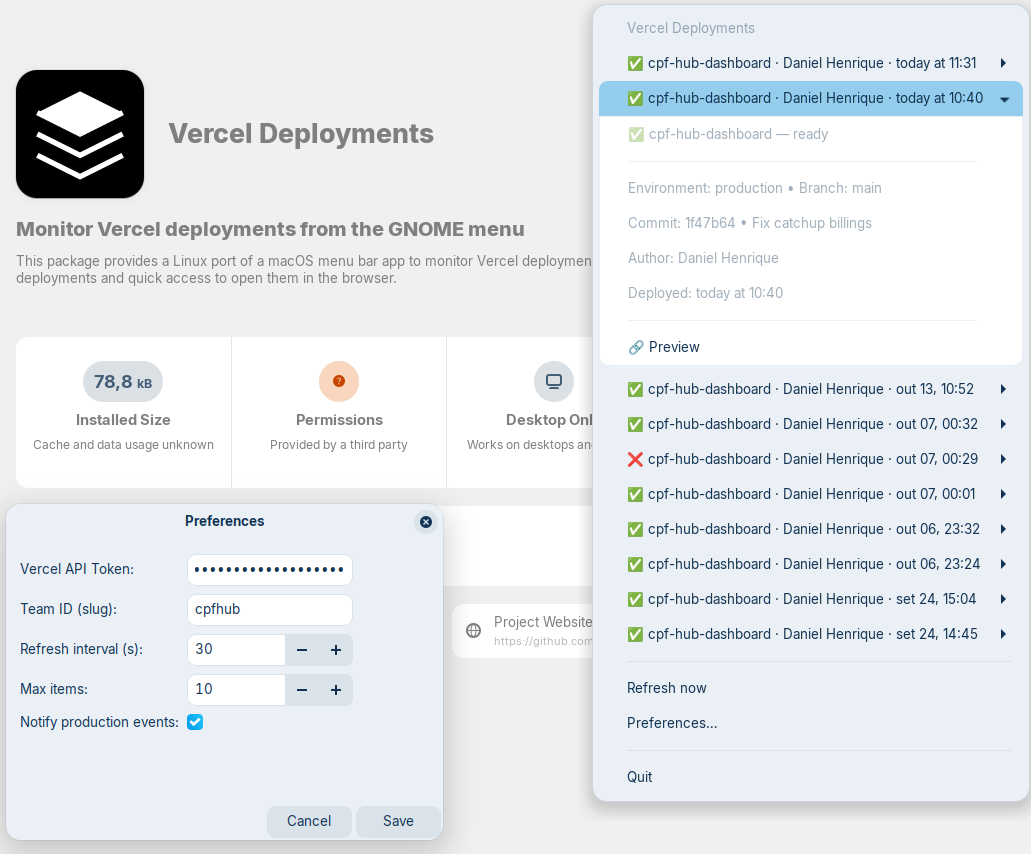The height and width of the screenshot is (854, 1031).
Task: Click the Save button
Action: (398, 821)
